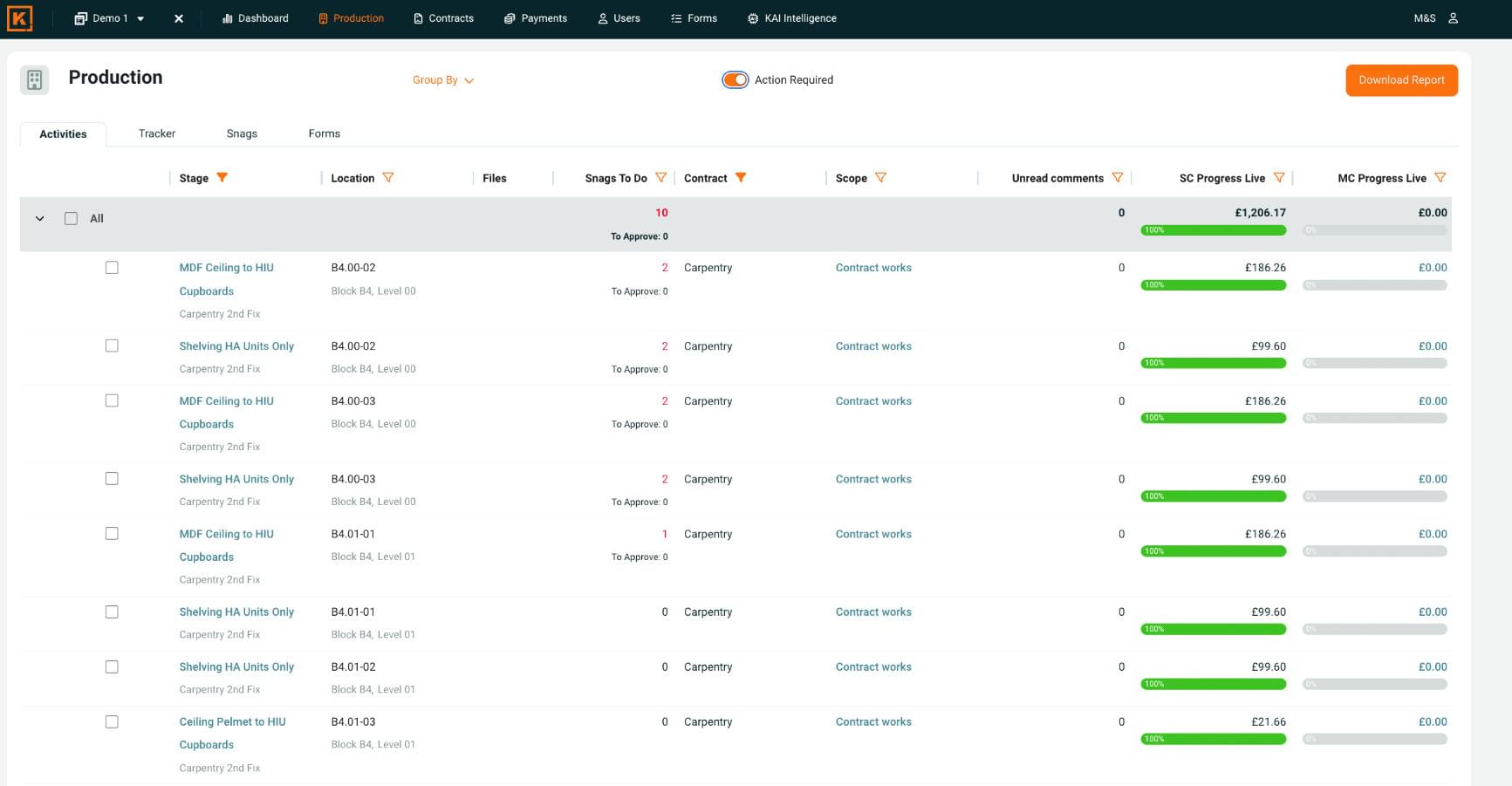
Task: Click the Contract column filter icon
Action: (741, 178)
